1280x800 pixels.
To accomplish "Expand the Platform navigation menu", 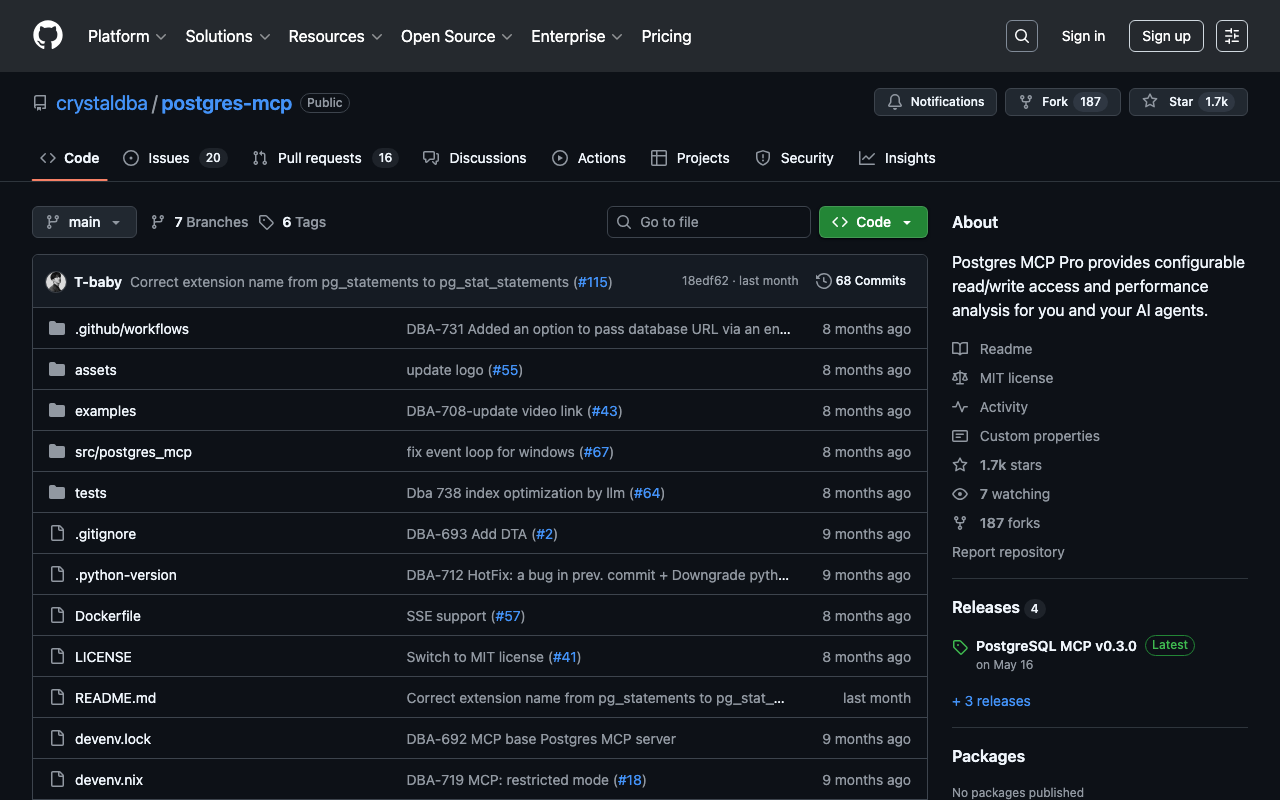I will [x=127, y=36].
